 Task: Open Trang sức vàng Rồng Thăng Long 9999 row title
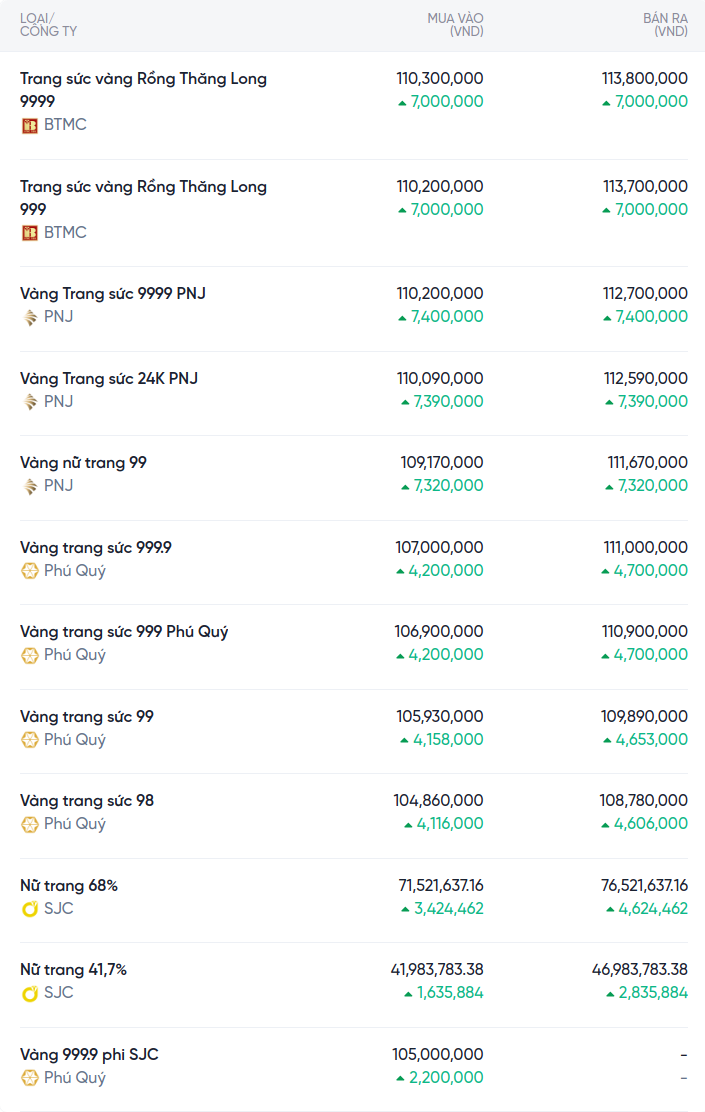pos(143,90)
